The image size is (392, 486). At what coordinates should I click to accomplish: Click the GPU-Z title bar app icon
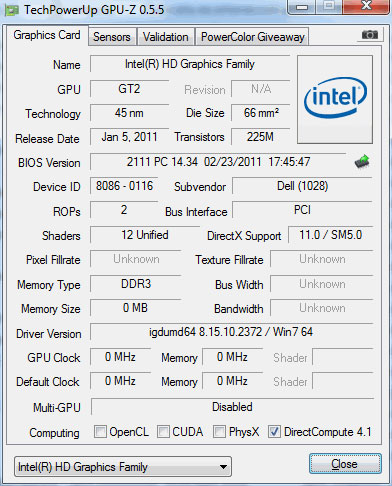[12, 10]
